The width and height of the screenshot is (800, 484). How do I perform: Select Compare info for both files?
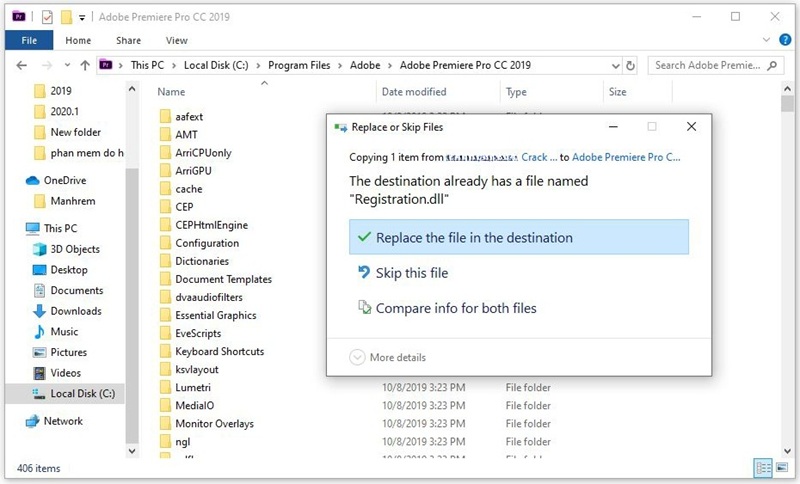[x=455, y=308]
